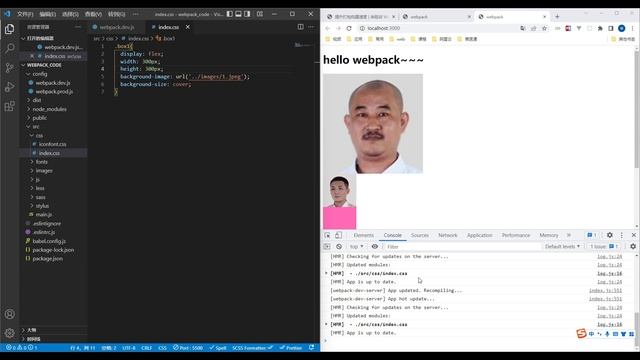Clear the DevTools console

[339, 247]
